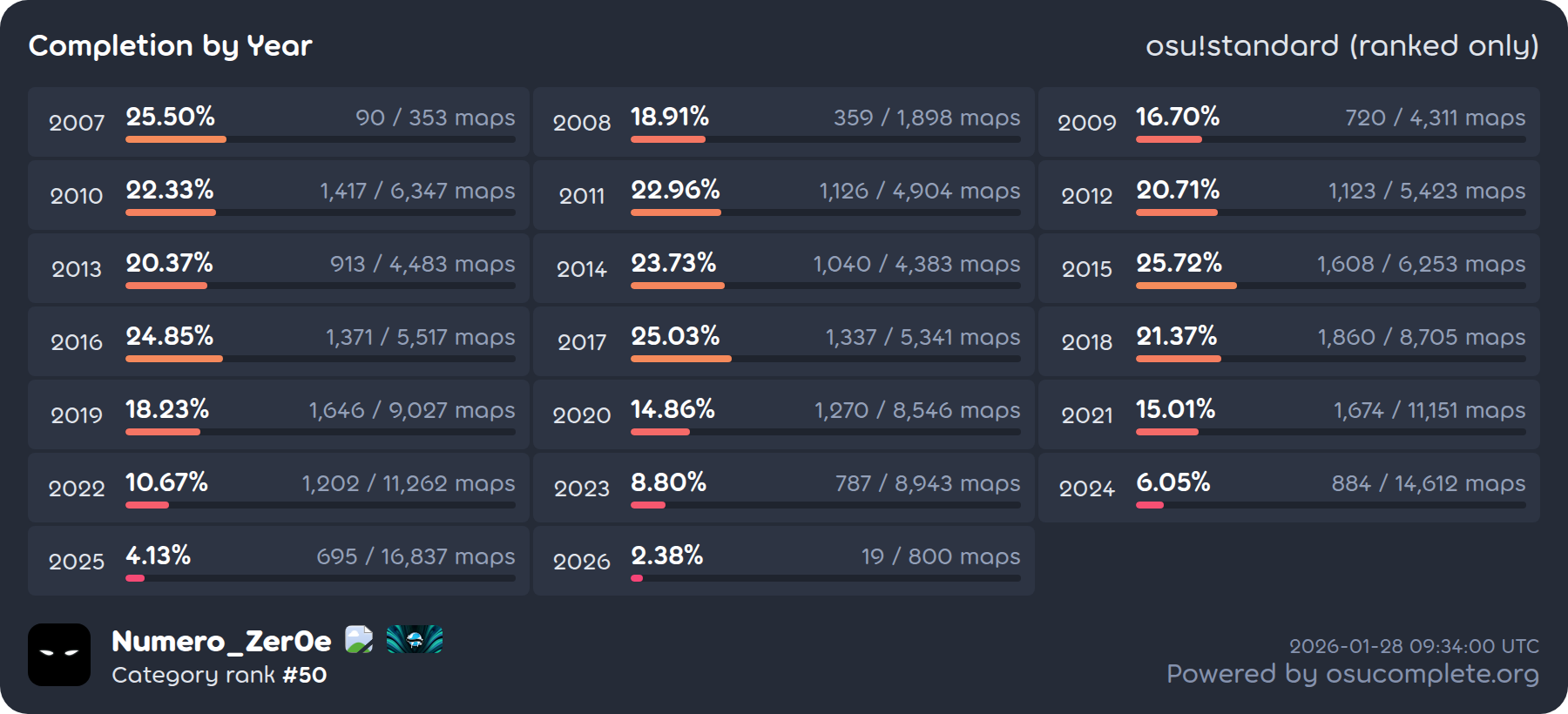
Task: Click the 2026 completion progress bar
Action: click(825, 578)
